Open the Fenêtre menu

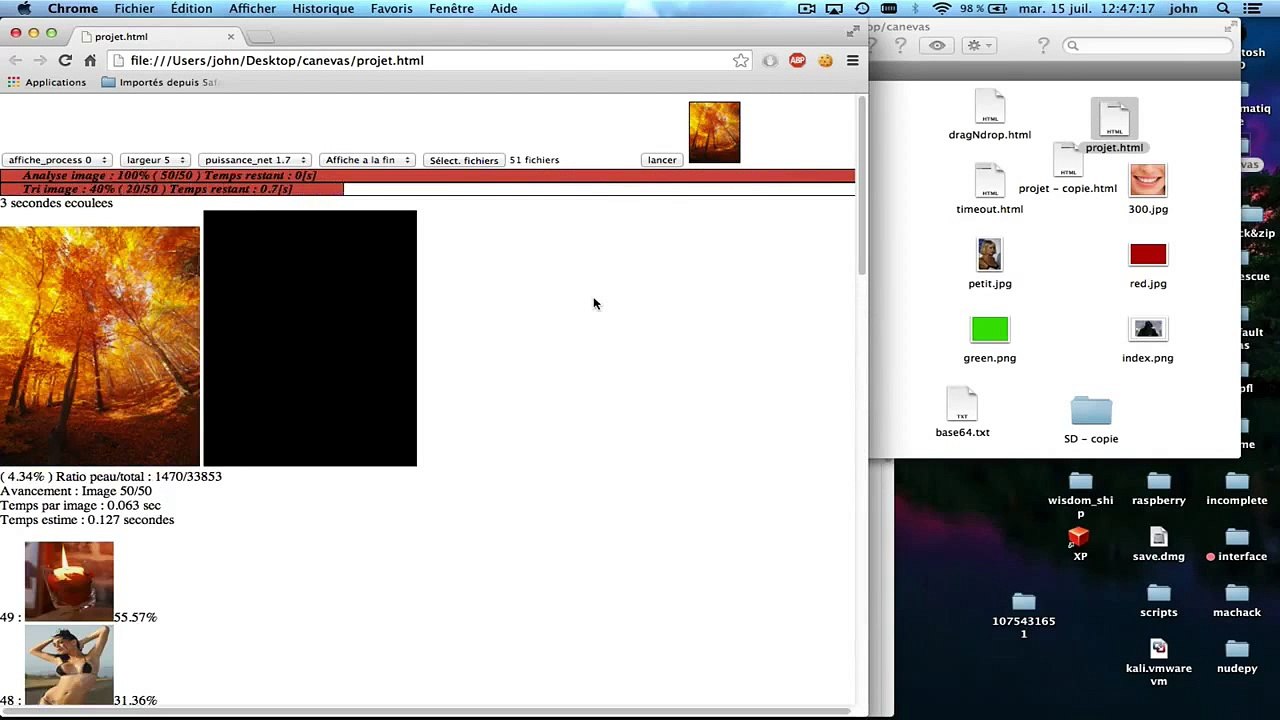(451, 9)
